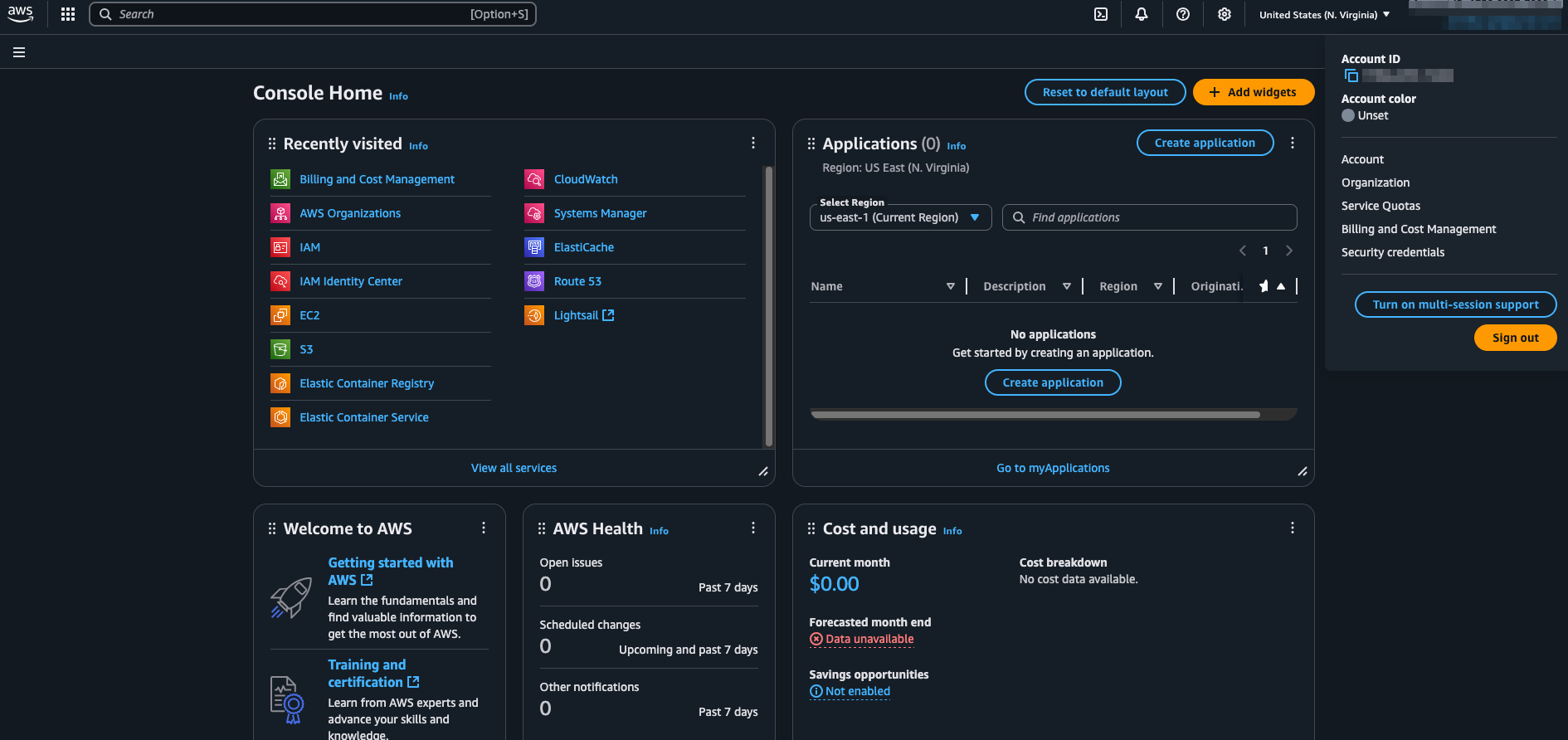The width and height of the screenshot is (1568, 740).
Task: Click IAM Identity Center service icon
Action: click(280, 281)
